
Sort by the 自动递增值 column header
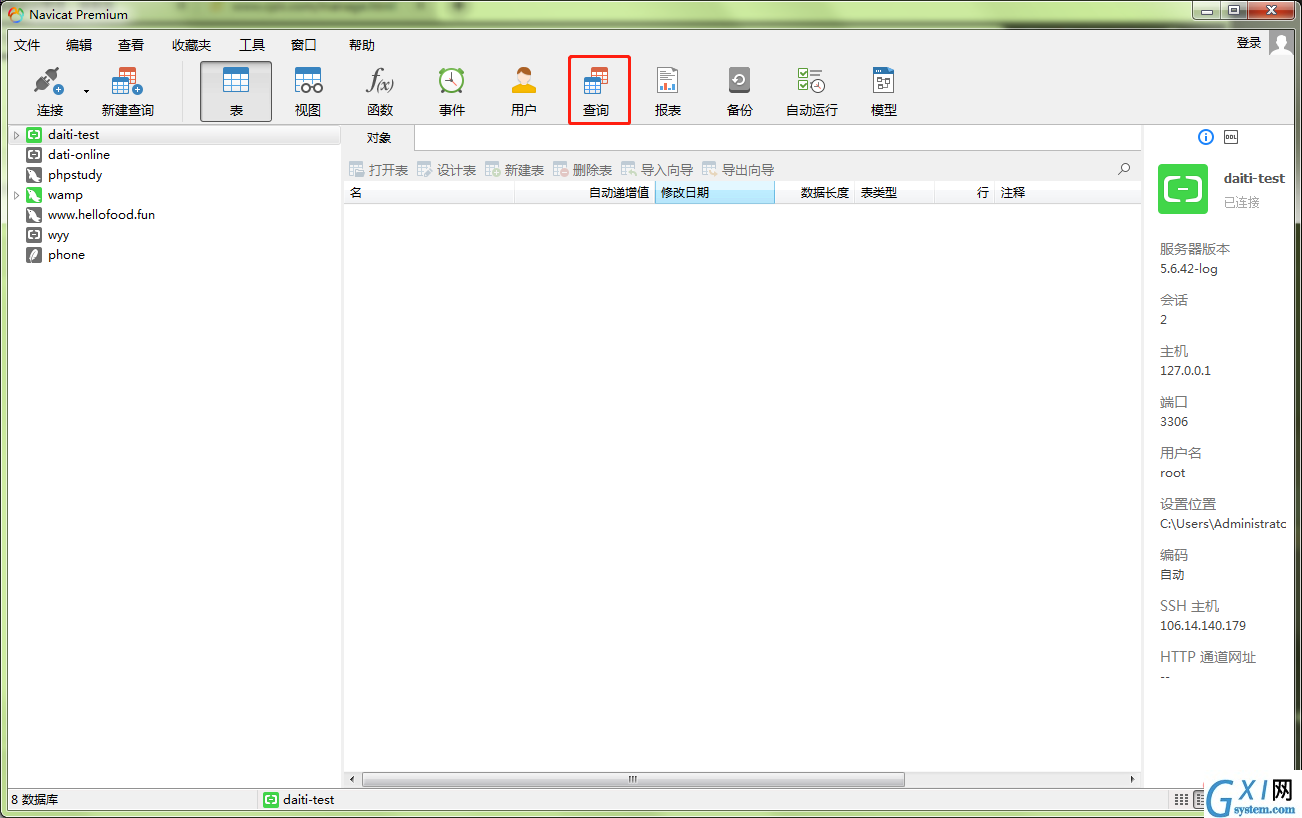(x=585, y=193)
